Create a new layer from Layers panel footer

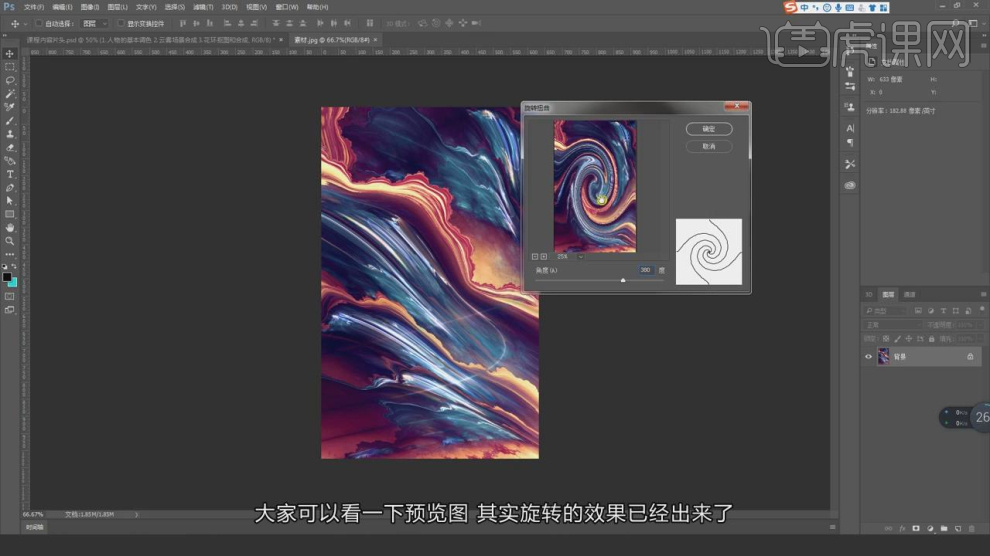pos(958,528)
